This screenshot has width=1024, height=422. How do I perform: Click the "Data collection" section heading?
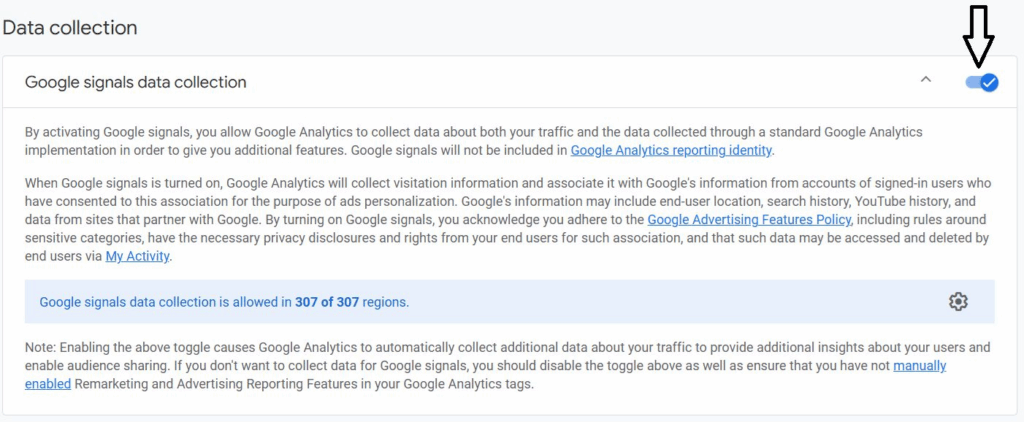pos(70,28)
